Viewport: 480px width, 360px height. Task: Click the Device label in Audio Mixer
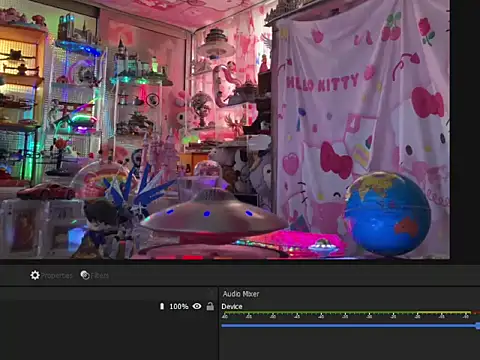click(232, 306)
